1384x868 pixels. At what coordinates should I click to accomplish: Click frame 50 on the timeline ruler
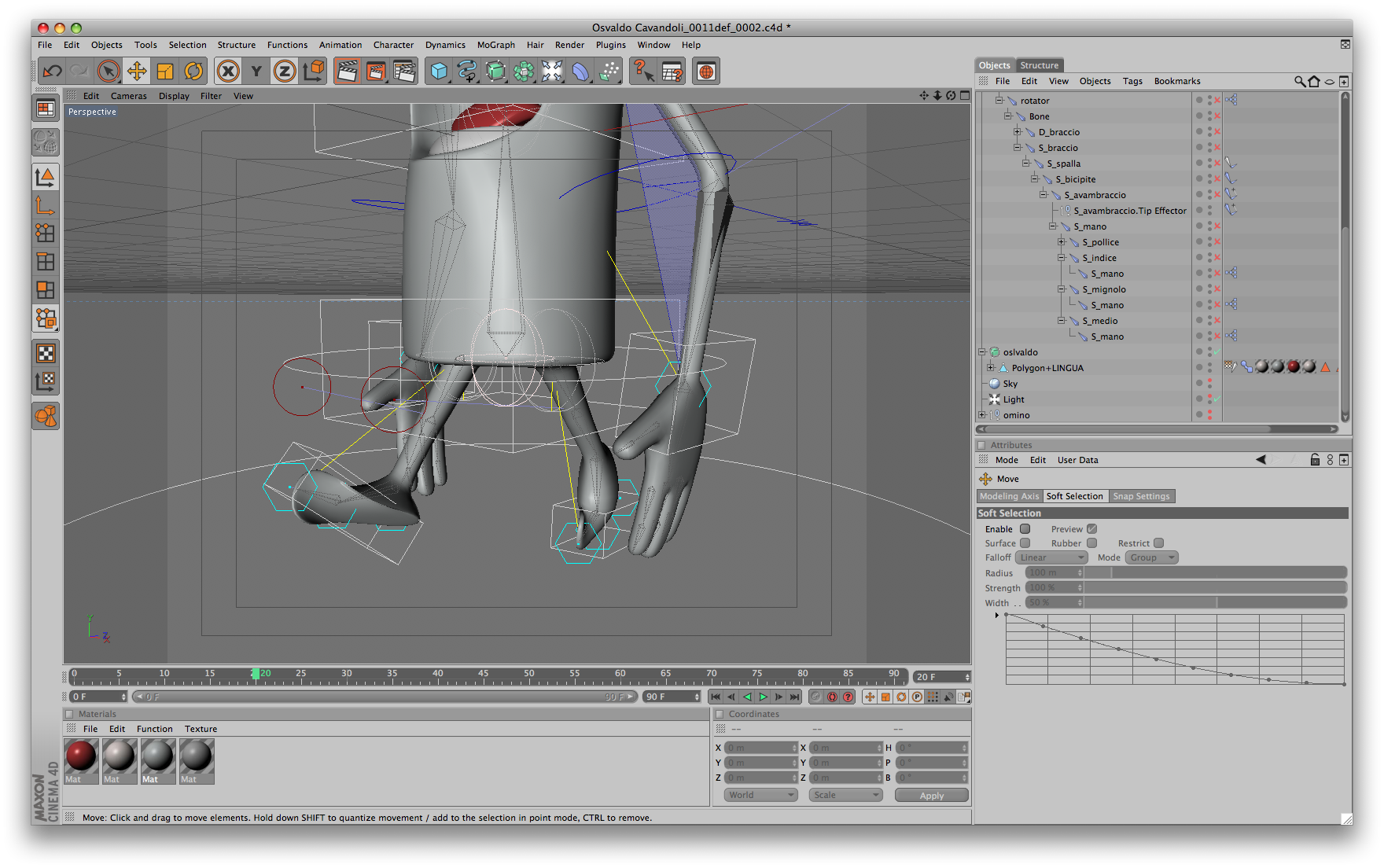coord(529,675)
